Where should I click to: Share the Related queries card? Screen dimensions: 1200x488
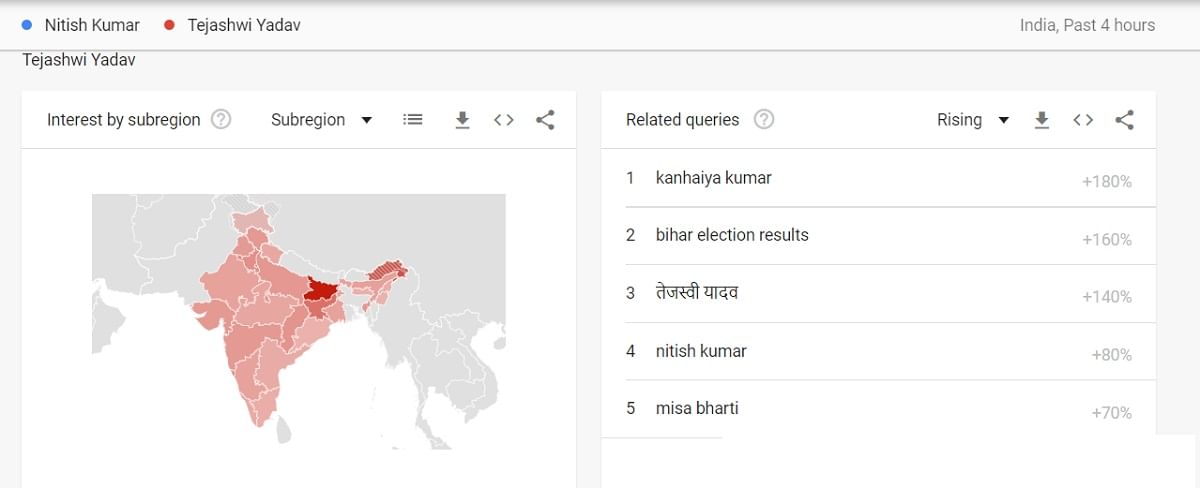pyautogui.click(x=1124, y=120)
